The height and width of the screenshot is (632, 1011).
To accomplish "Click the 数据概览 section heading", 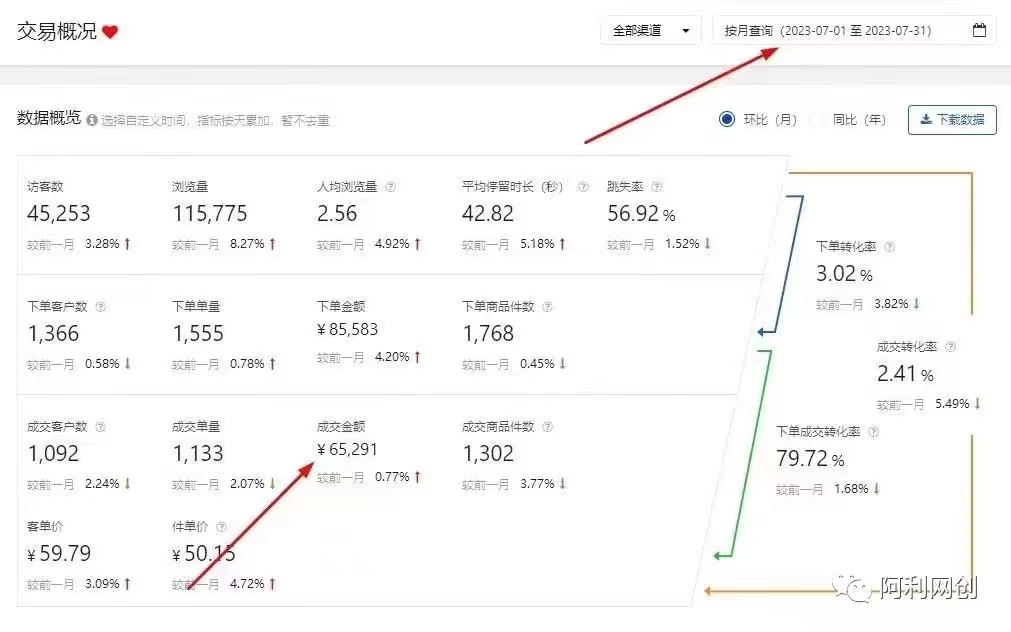I will pyautogui.click(x=49, y=118).
